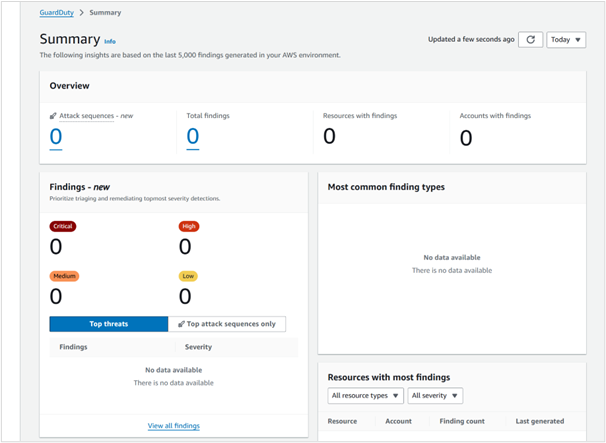The width and height of the screenshot is (606, 443).
Task: Select the Top threats tab
Action: tap(109, 324)
